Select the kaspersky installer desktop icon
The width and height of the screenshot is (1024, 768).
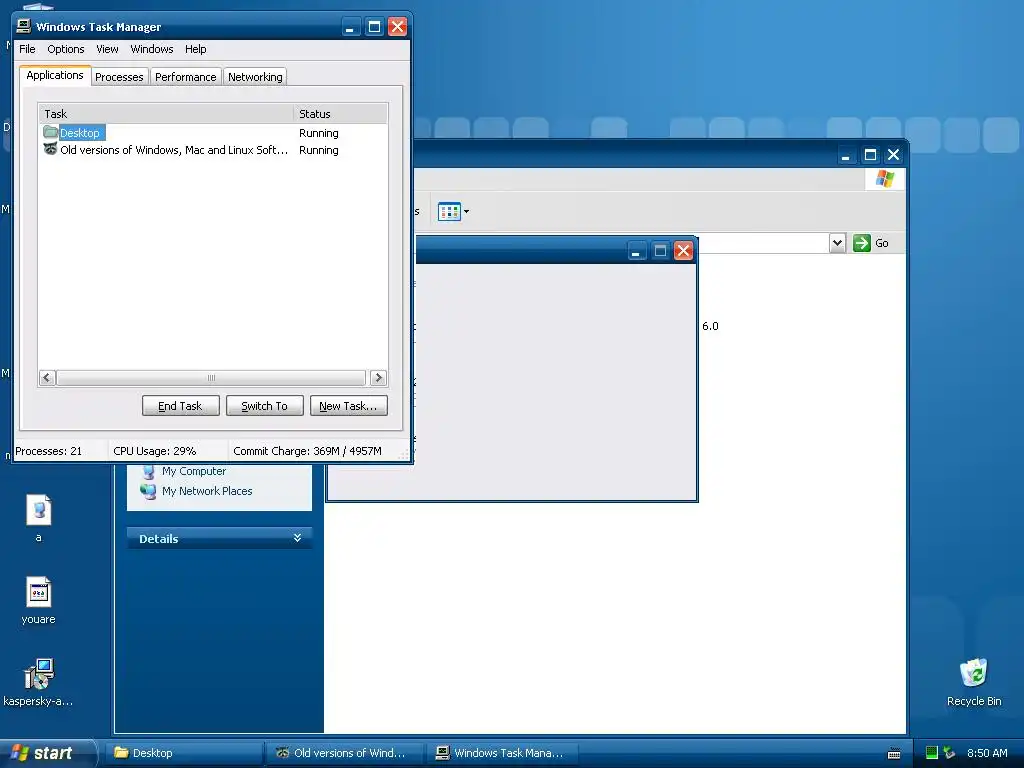tap(39, 682)
